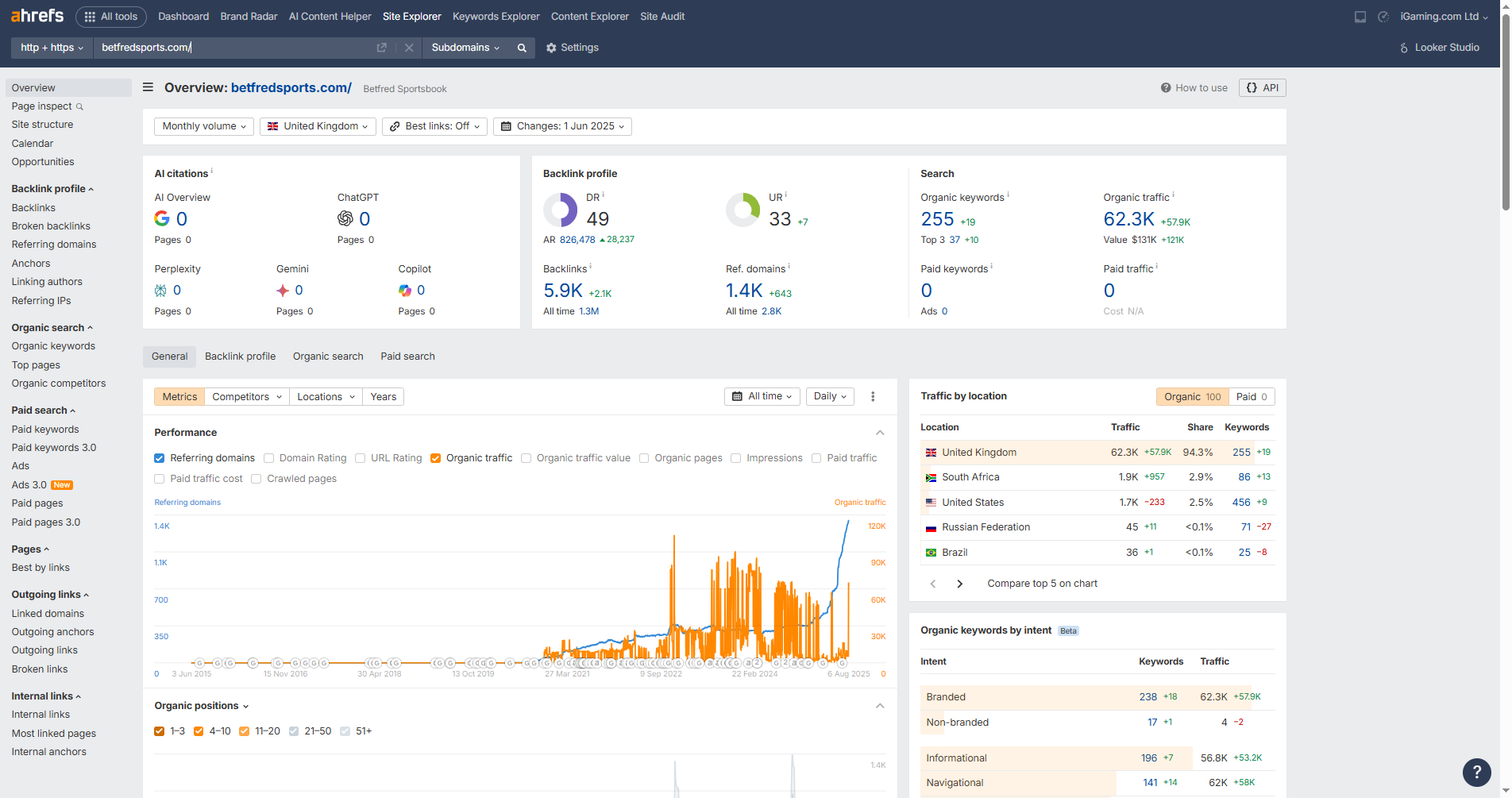Screen dimensions: 1512x798
Task: Open Best links: Off dropdown
Action: point(434,126)
